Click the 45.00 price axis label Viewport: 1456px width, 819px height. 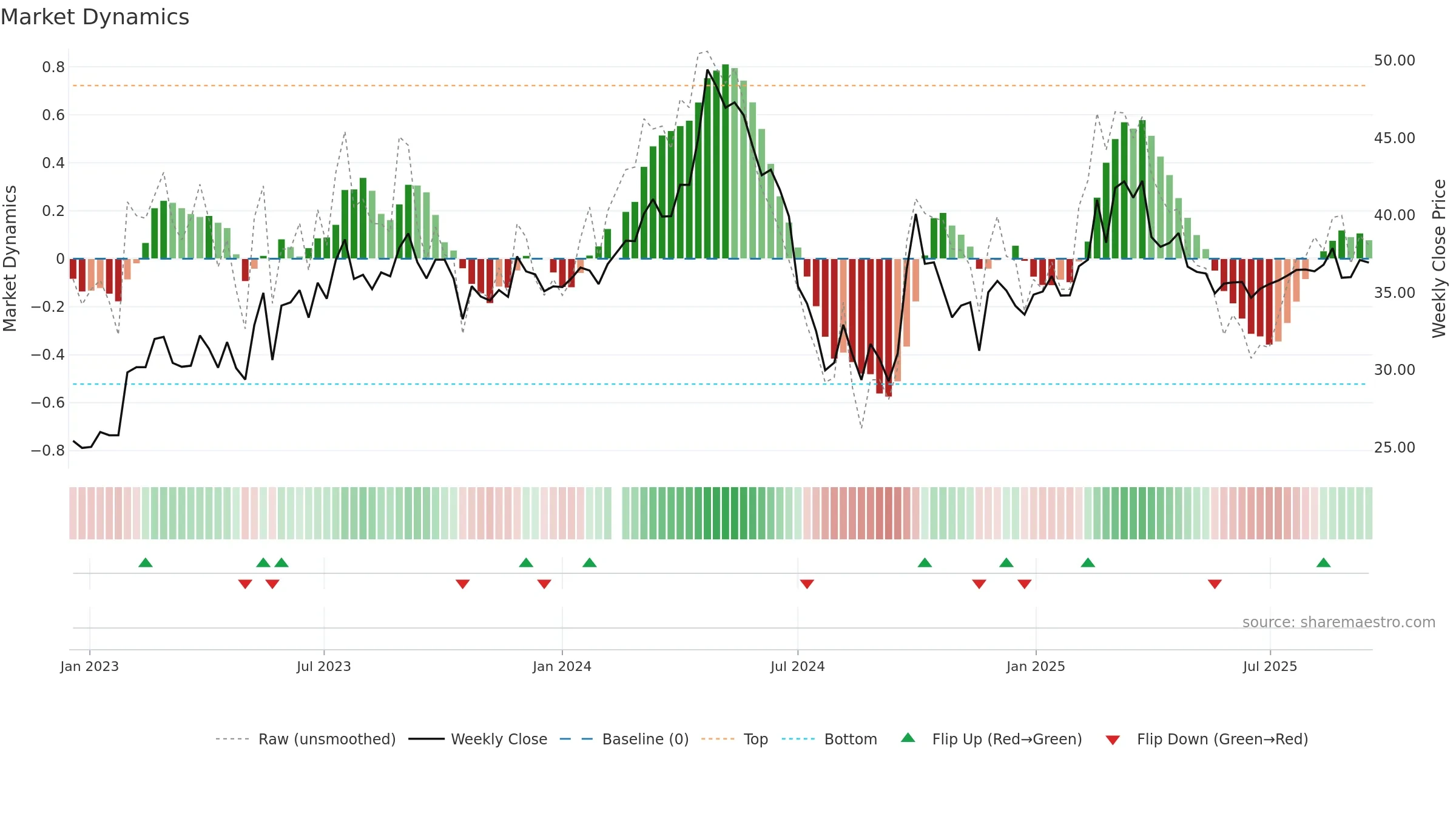(x=1395, y=138)
